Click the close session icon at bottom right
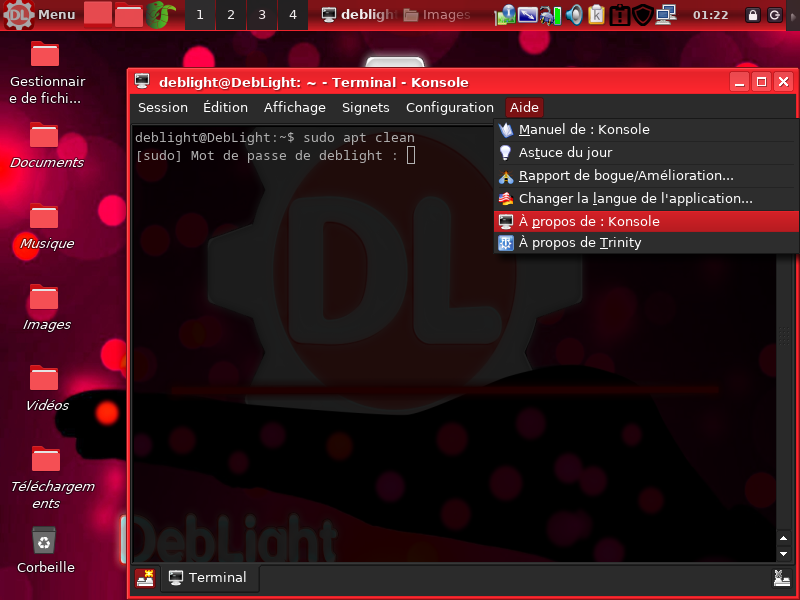The width and height of the screenshot is (800, 600). 781,578
